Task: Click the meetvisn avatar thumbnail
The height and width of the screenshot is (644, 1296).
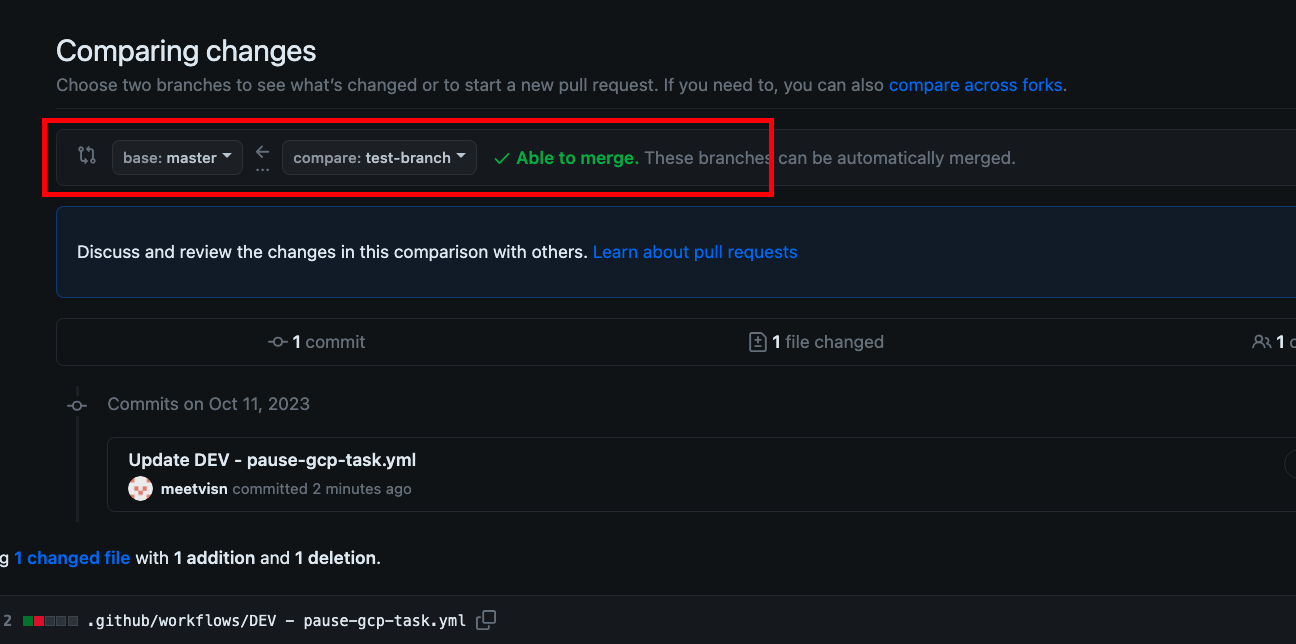Action: tap(140, 489)
